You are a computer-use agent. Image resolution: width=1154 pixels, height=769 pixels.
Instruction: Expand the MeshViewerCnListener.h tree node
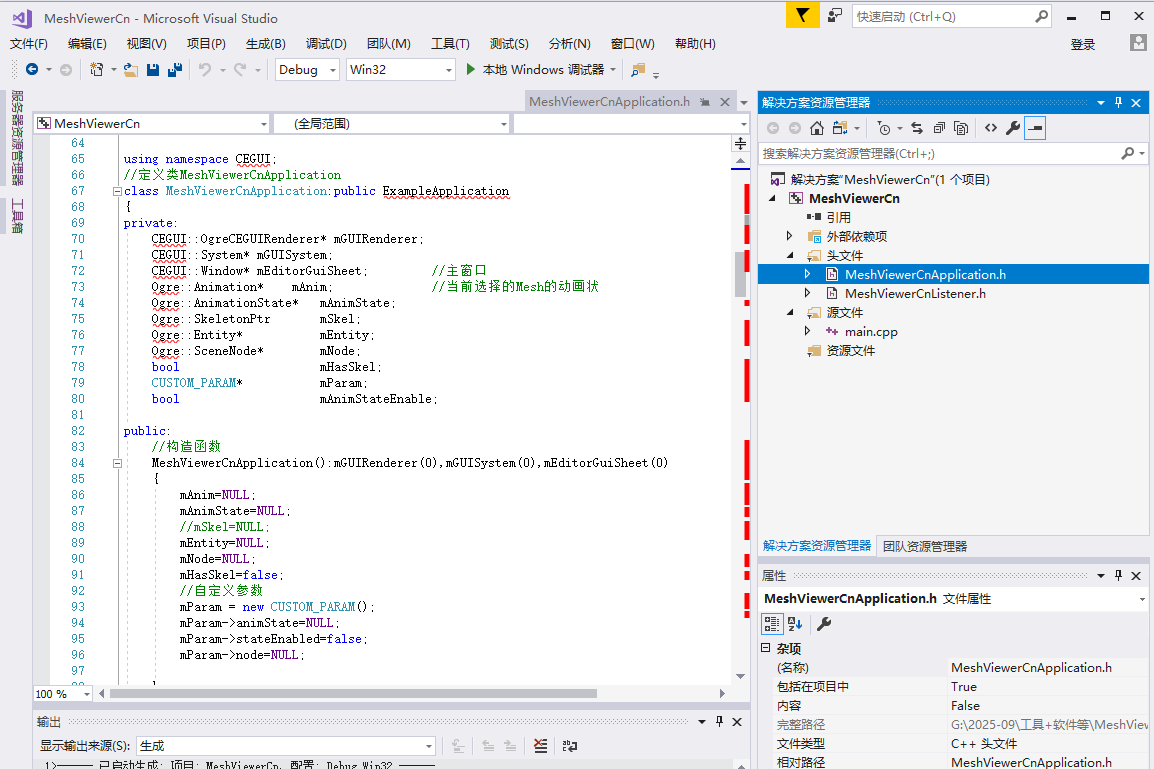(806, 293)
